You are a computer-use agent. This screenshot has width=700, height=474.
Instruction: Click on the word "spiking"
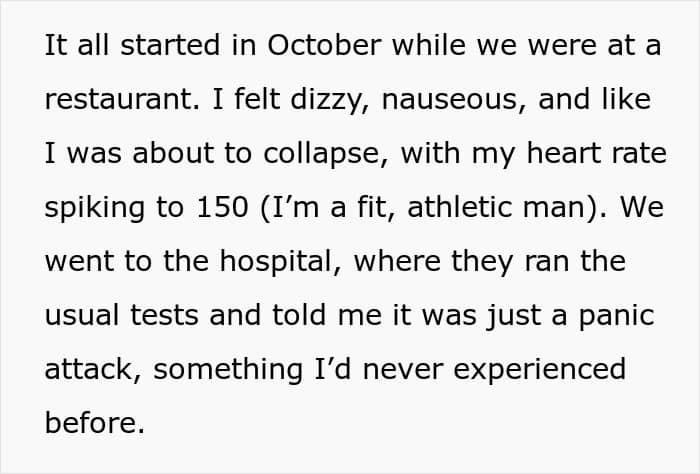click(95, 208)
